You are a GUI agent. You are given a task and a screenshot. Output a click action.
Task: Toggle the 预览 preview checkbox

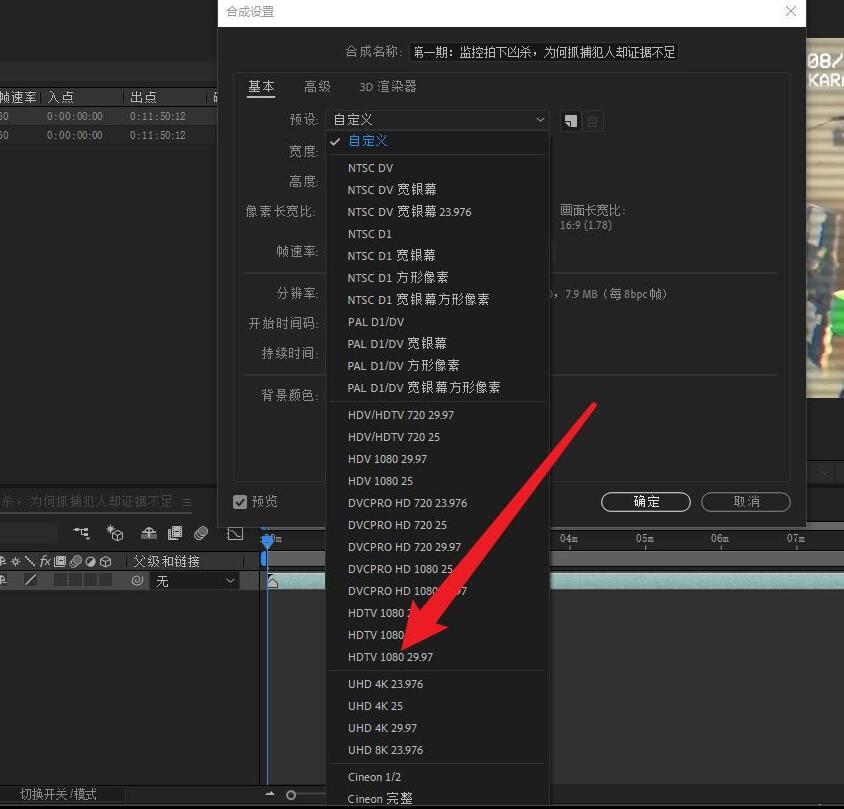click(240, 502)
